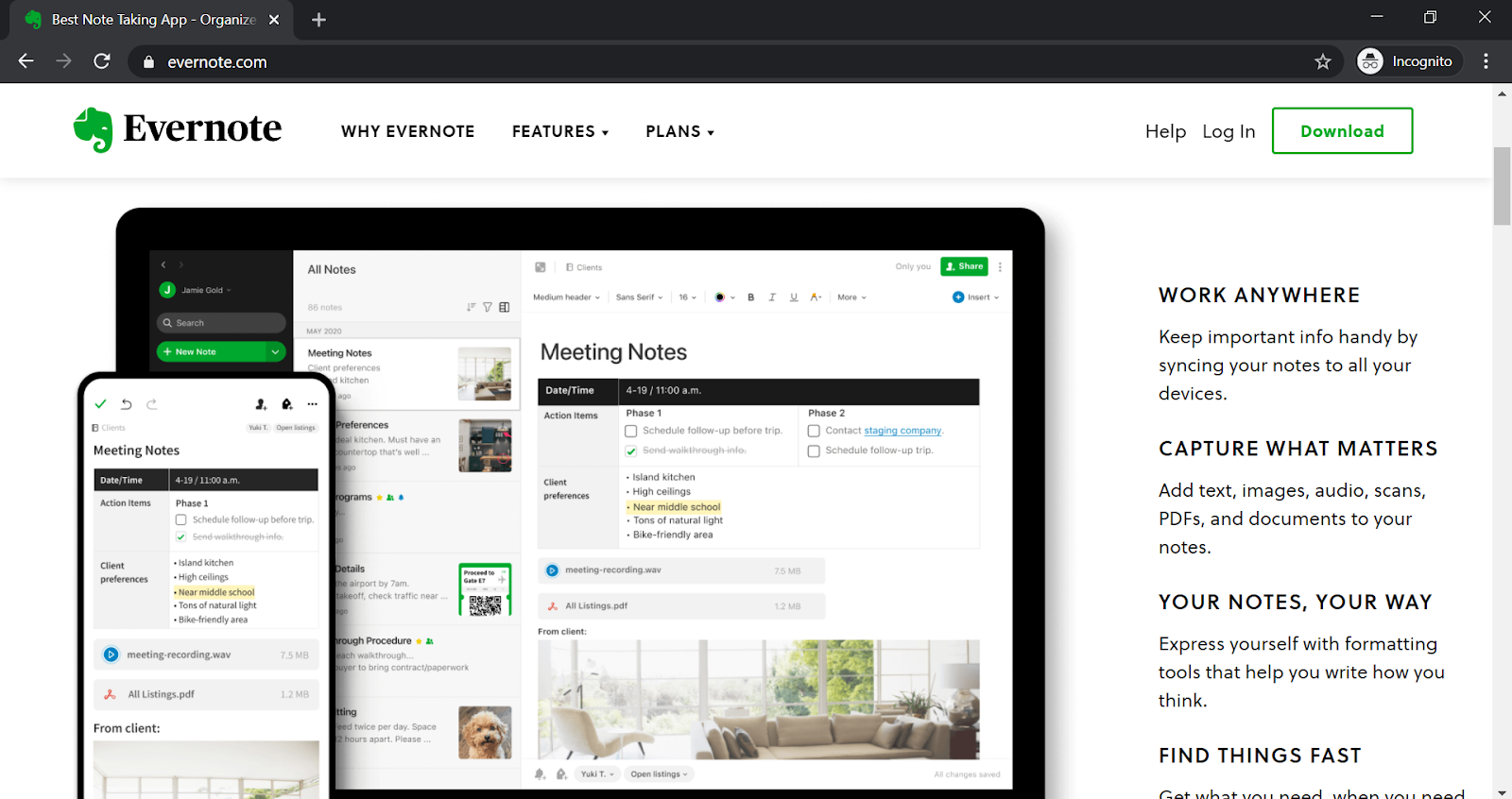This screenshot has width=1512, height=799.
Task: Click the Search field in the sidebar
Action: (x=221, y=323)
